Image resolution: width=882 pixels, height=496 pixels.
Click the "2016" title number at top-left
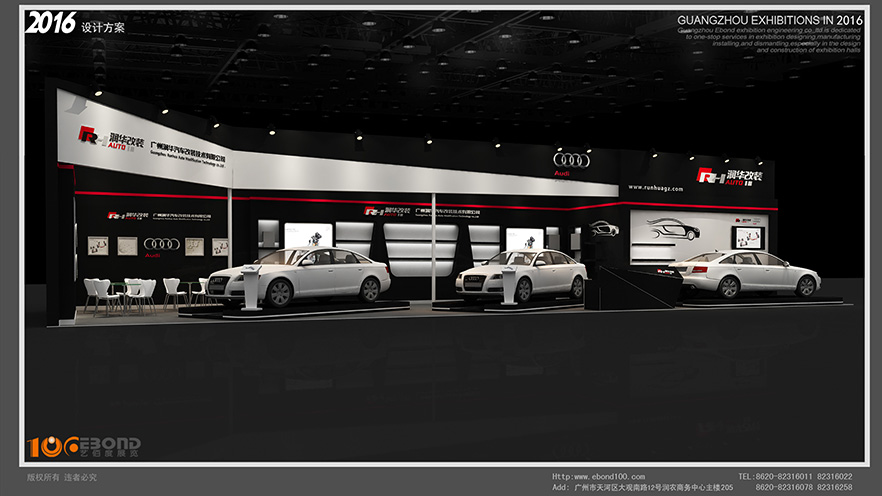[51, 23]
